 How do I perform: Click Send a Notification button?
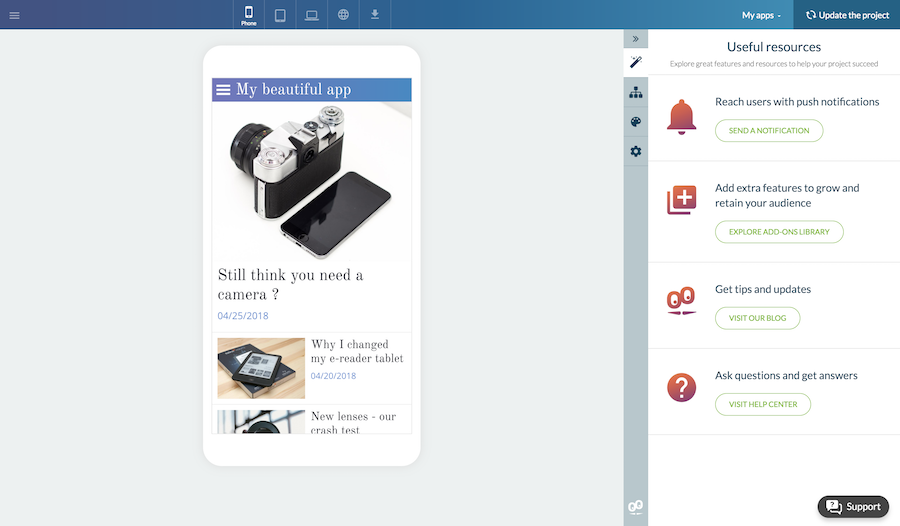point(769,131)
